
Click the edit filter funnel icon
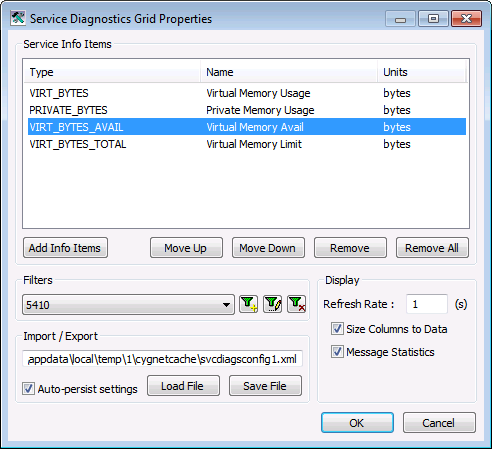click(x=273, y=304)
